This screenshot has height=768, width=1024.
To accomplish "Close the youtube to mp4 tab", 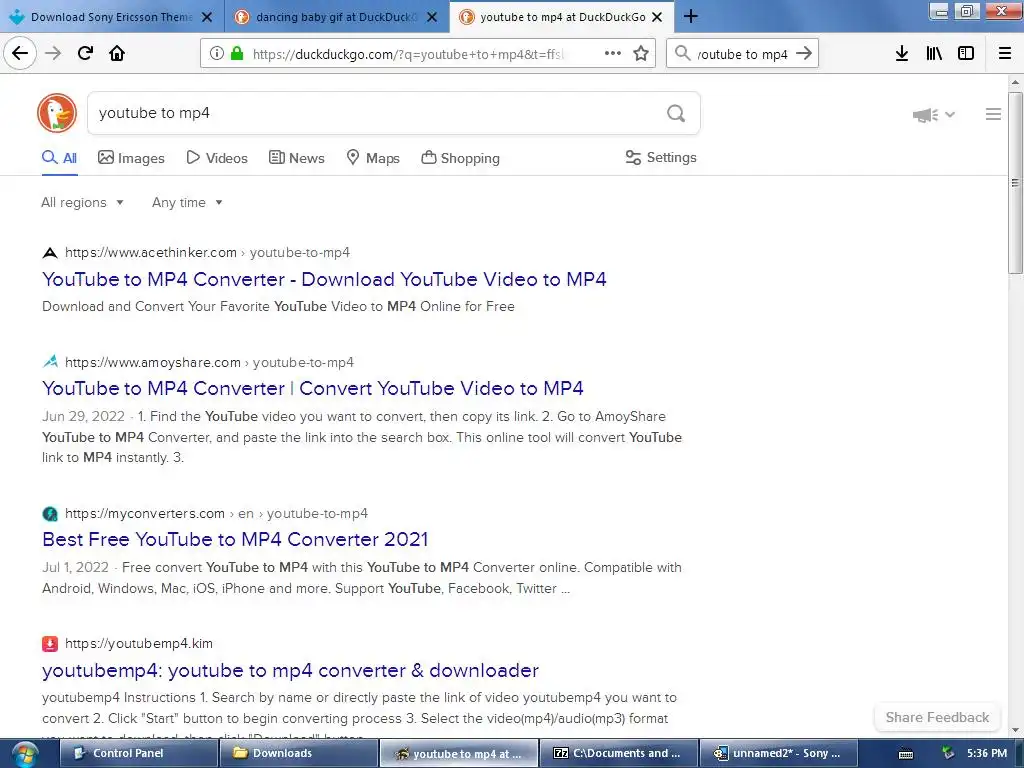I will click(658, 17).
